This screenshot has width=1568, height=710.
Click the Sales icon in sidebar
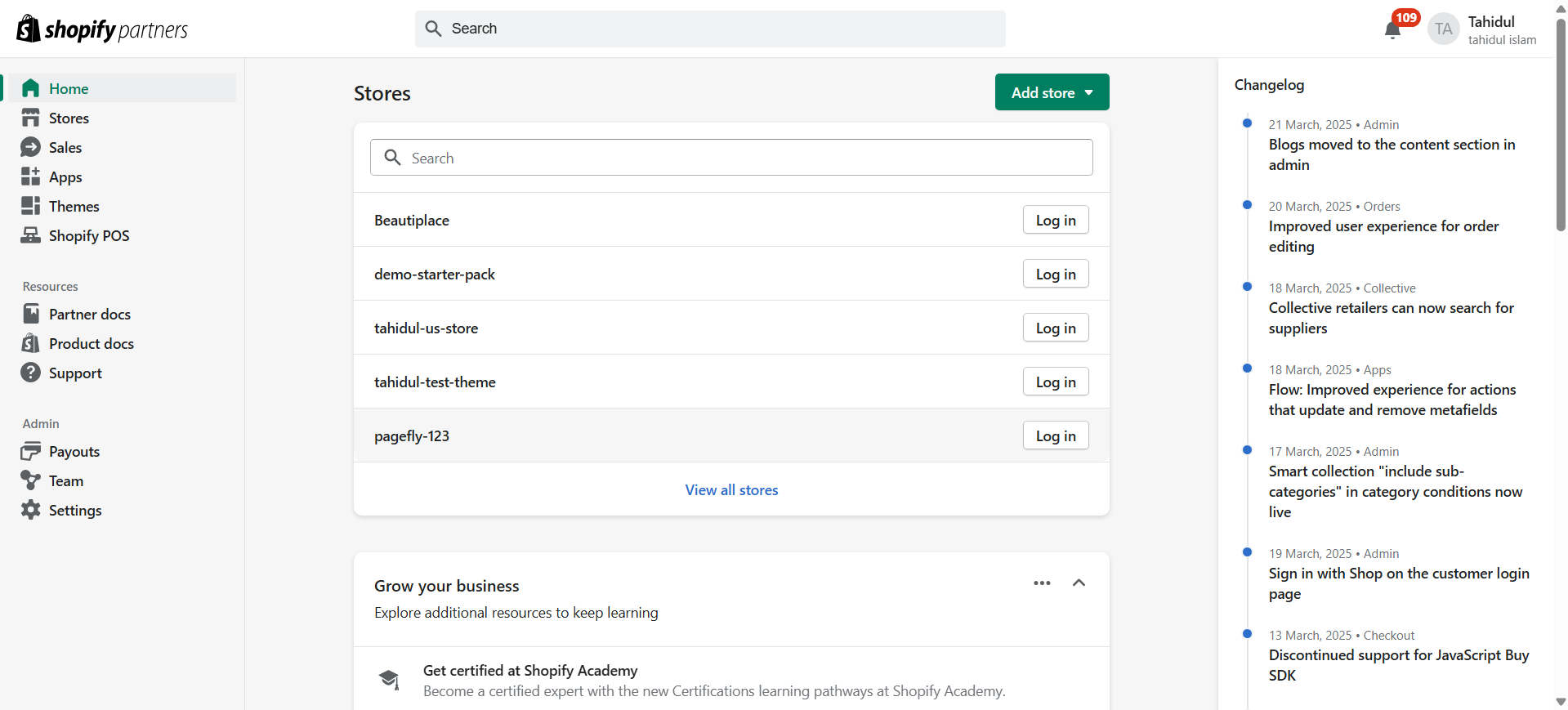coord(31,148)
